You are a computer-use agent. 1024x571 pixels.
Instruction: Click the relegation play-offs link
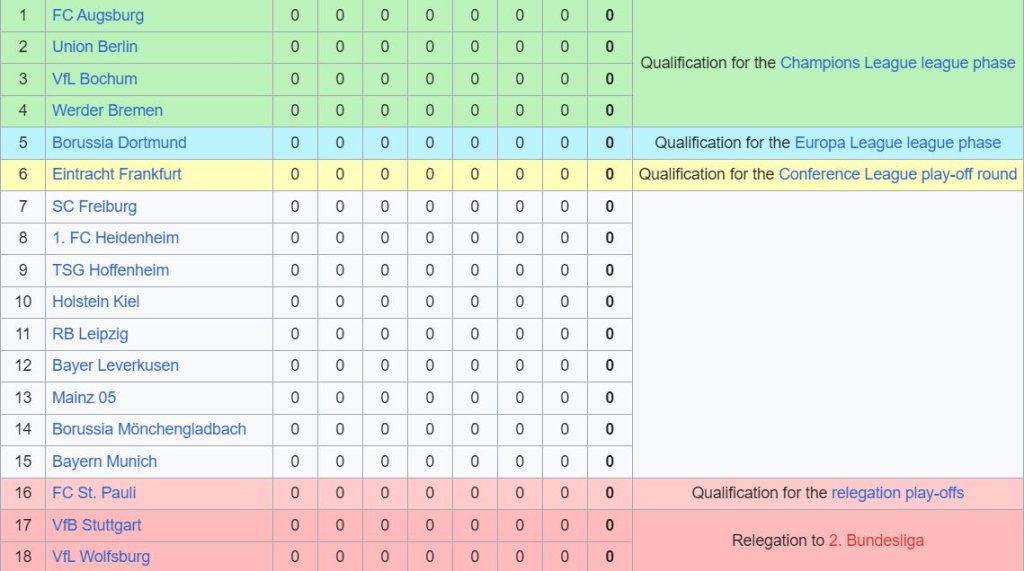pyautogui.click(x=897, y=493)
